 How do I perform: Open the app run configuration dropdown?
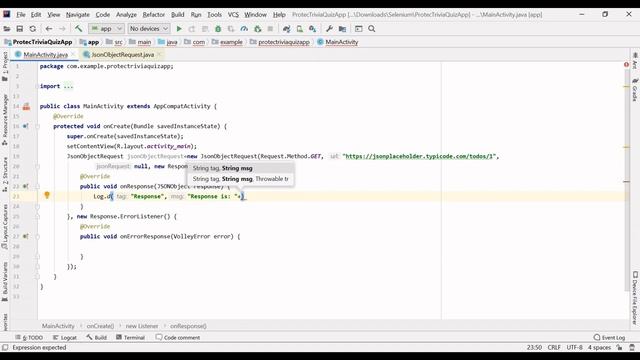[x=106, y=29]
